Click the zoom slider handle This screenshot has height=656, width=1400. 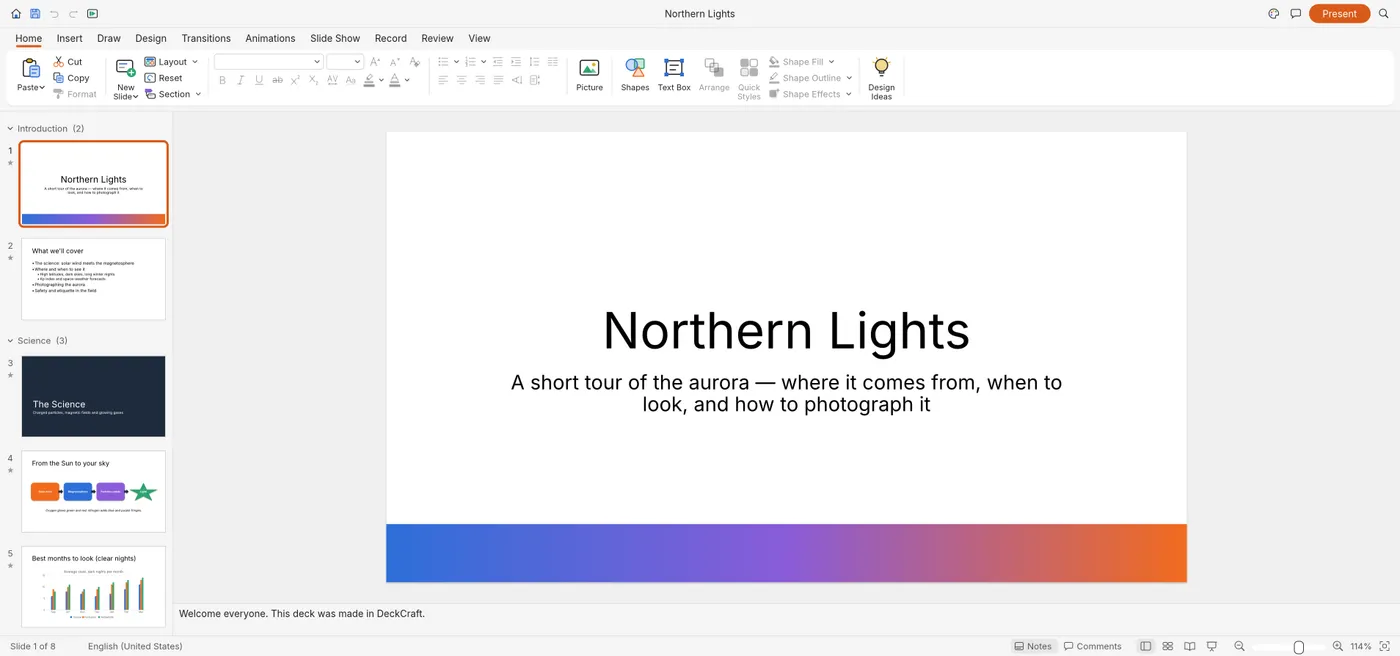[1299, 647]
